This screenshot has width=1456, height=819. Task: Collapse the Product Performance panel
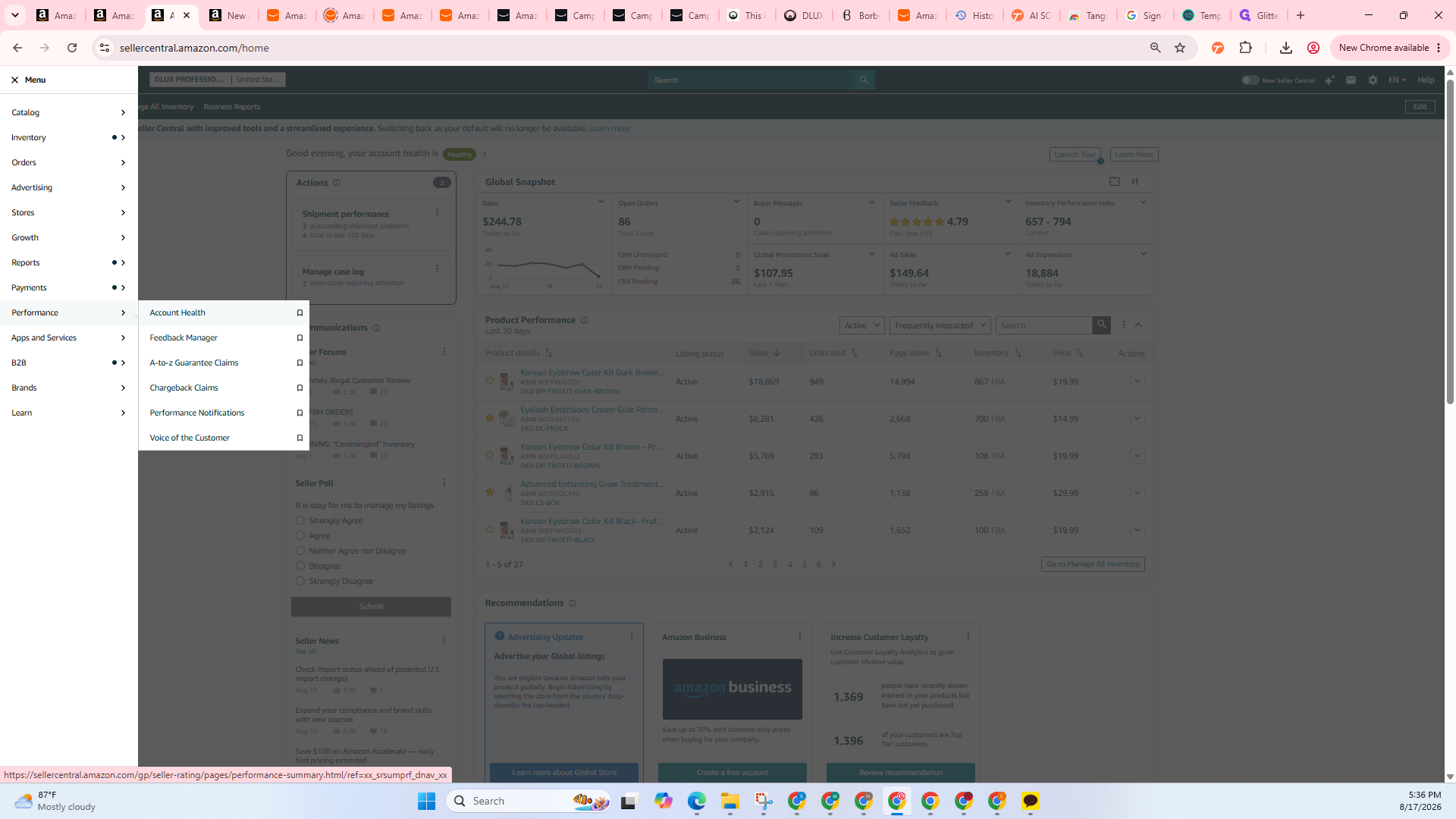(x=1138, y=325)
